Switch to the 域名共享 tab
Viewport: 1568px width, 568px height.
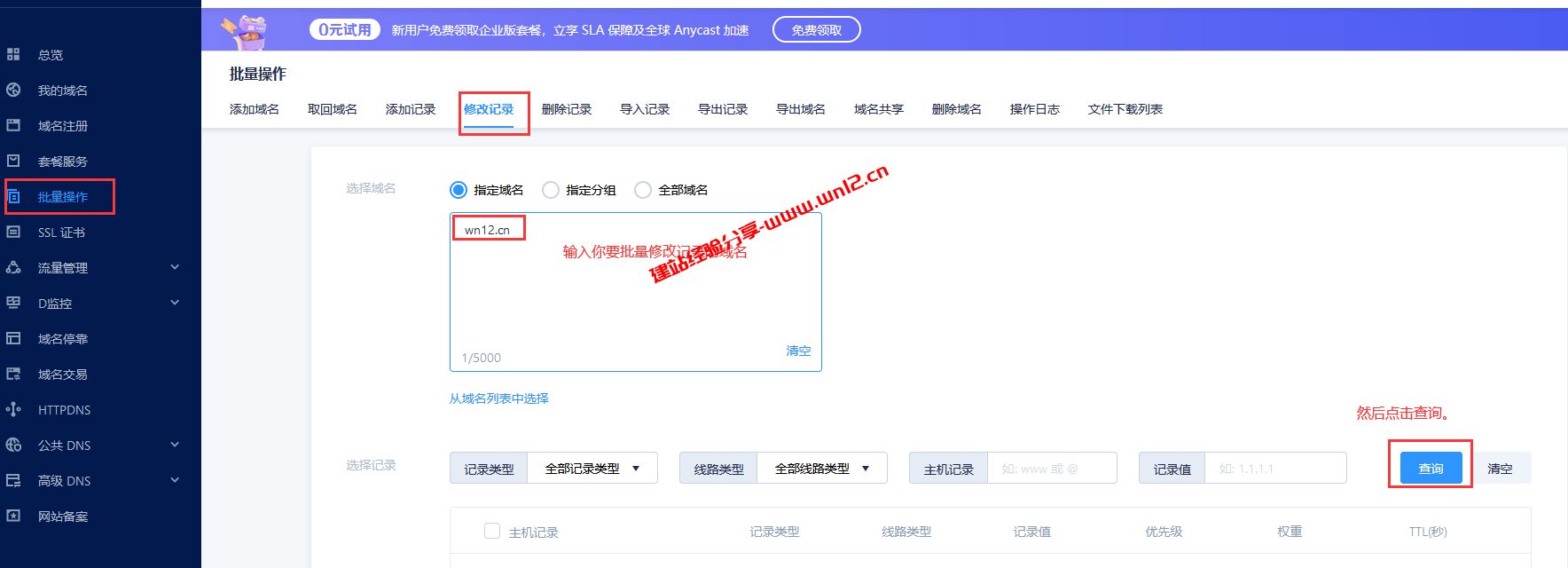point(879,109)
